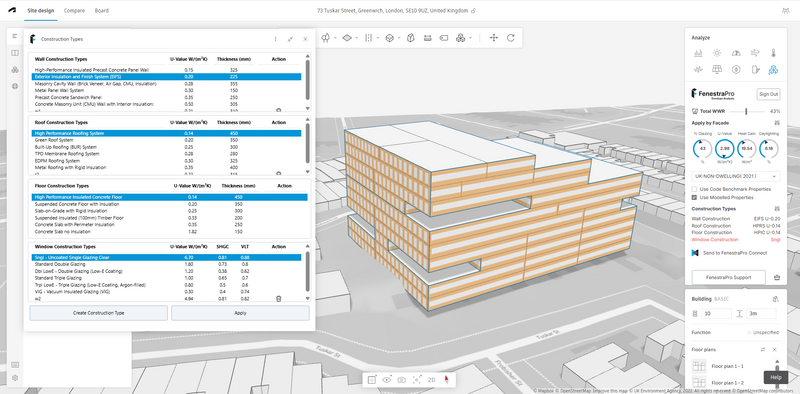
Task: Open the Board tab
Action: 102,10
